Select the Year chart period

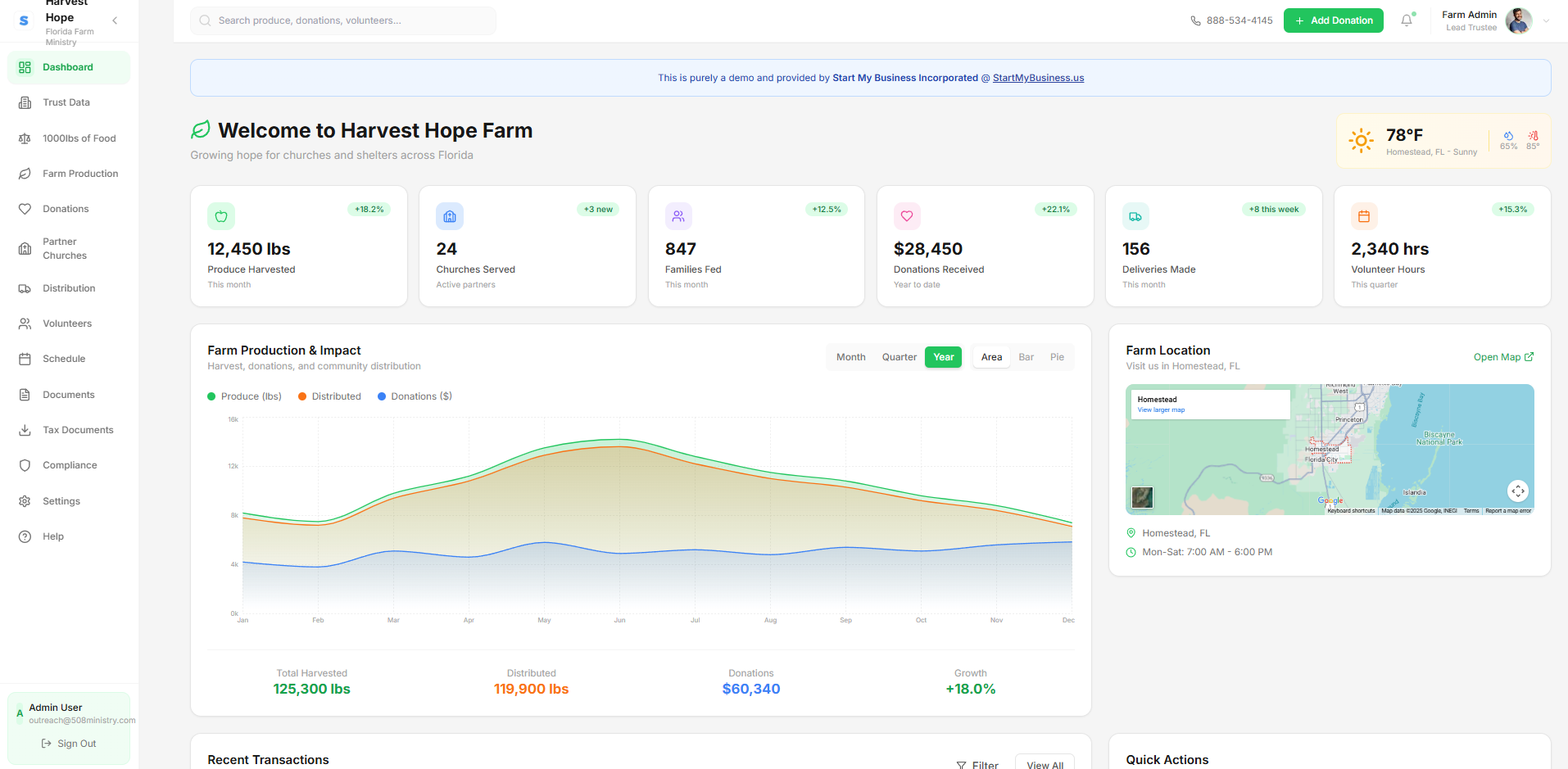(943, 357)
